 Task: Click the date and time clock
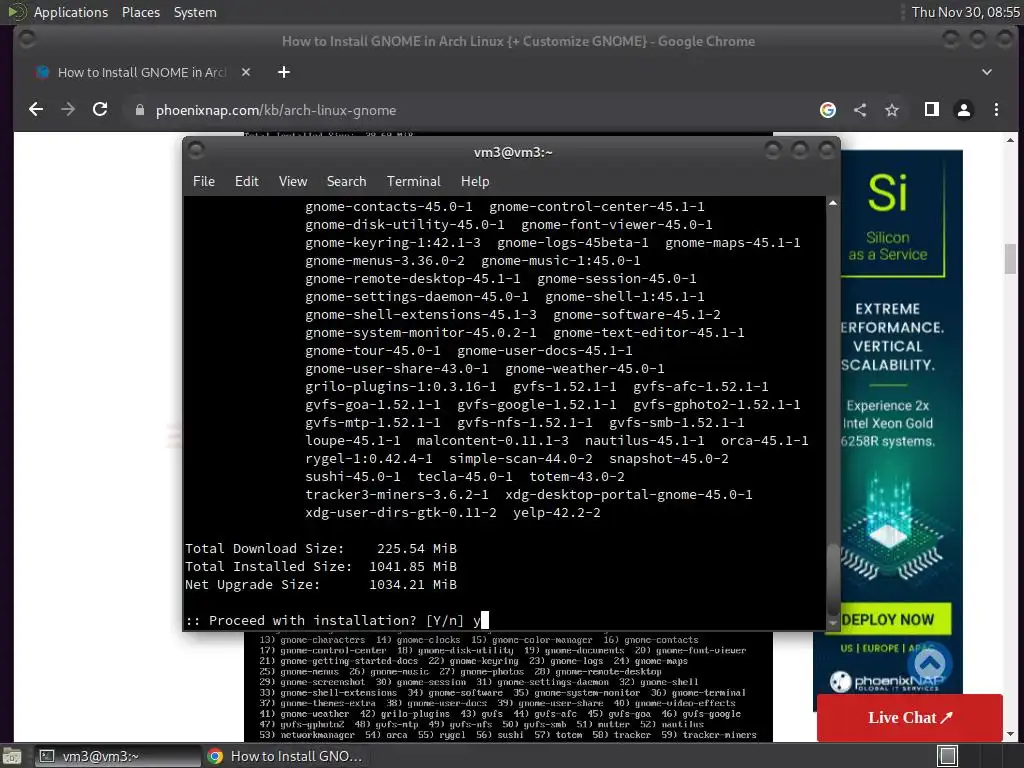(x=965, y=12)
